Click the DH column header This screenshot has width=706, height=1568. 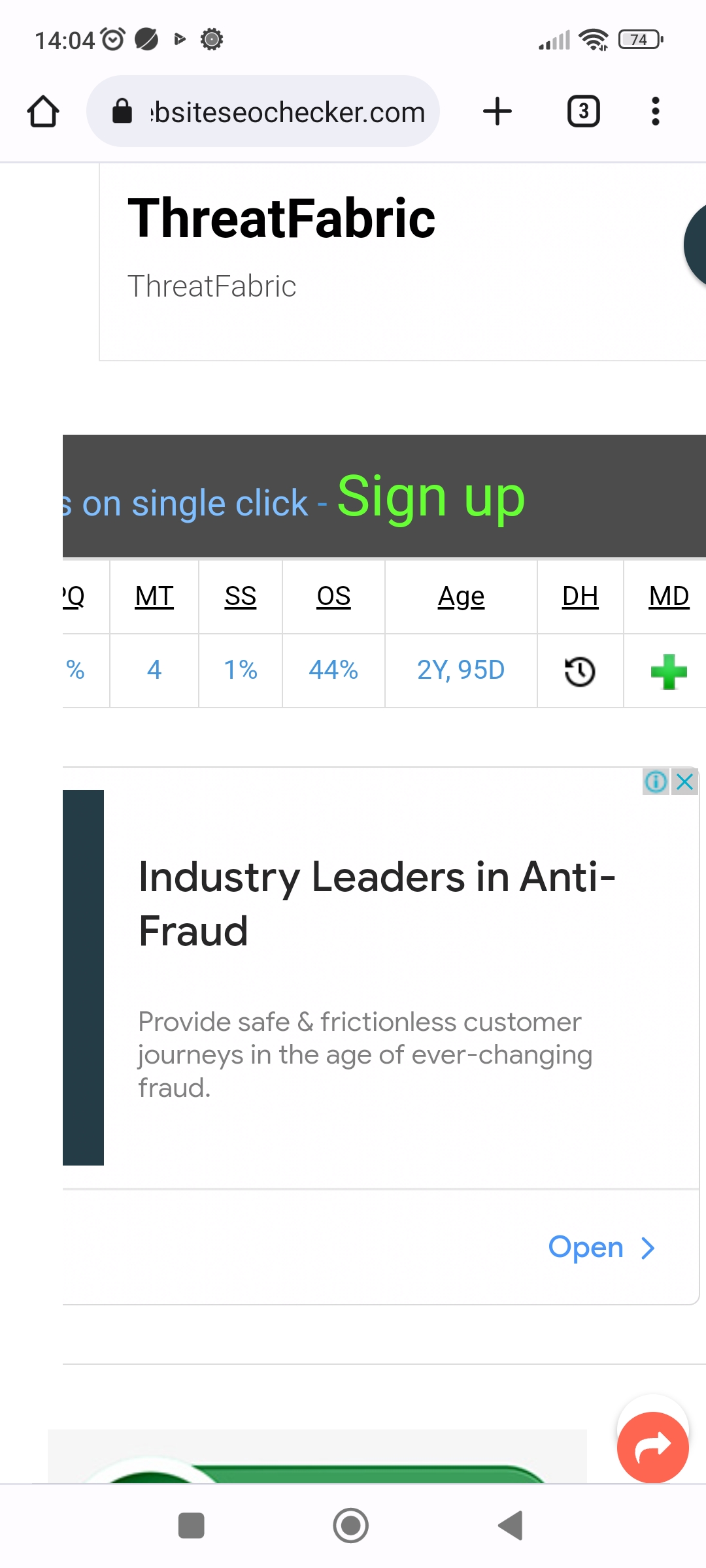(580, 596)
